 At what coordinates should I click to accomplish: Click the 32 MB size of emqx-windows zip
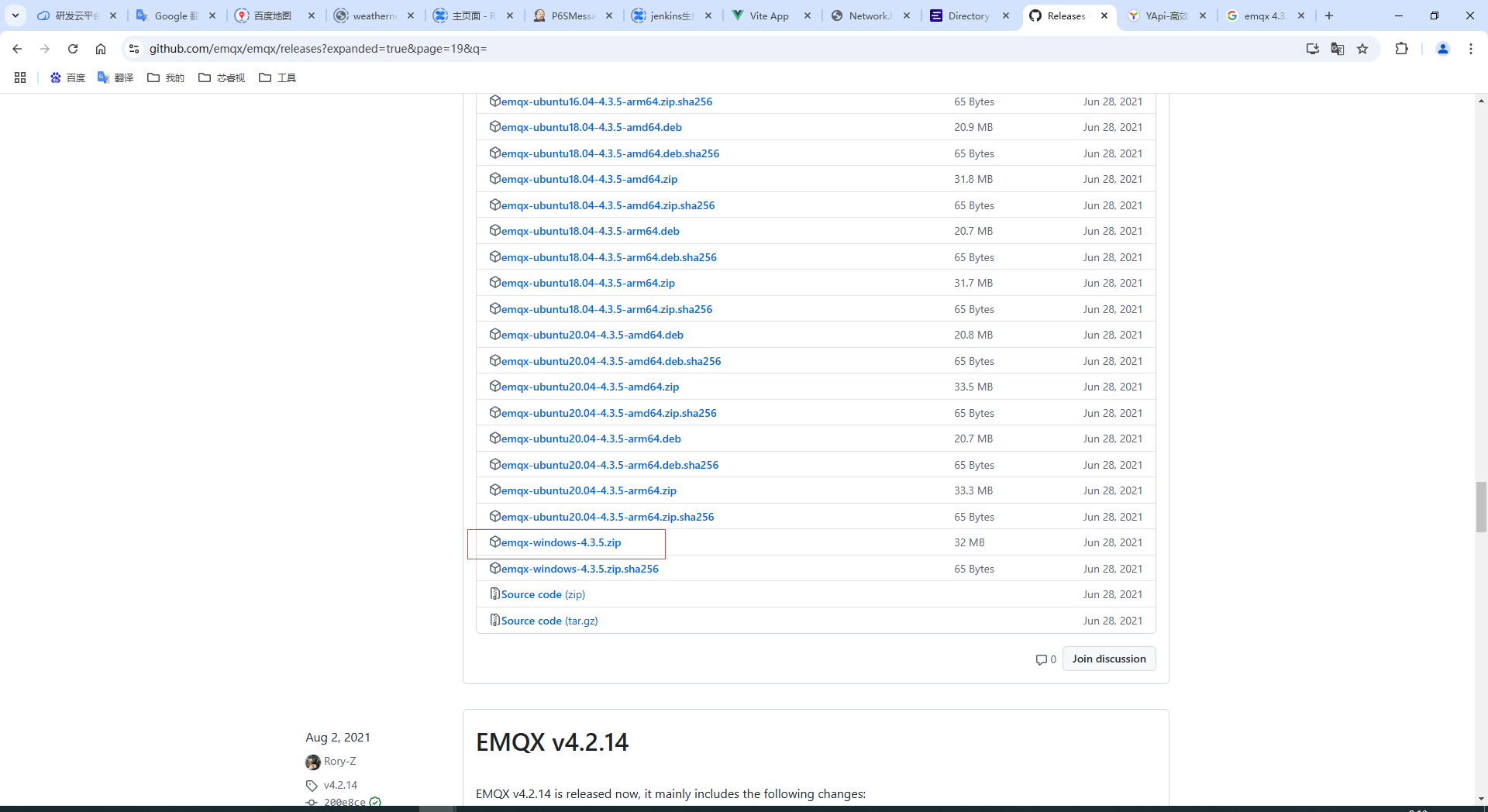point(970,542)
